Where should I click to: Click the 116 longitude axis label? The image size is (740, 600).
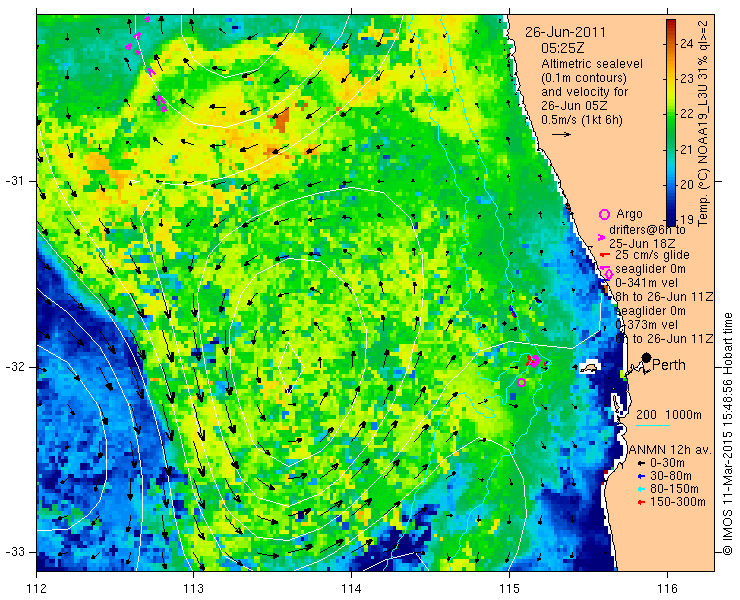667,589
